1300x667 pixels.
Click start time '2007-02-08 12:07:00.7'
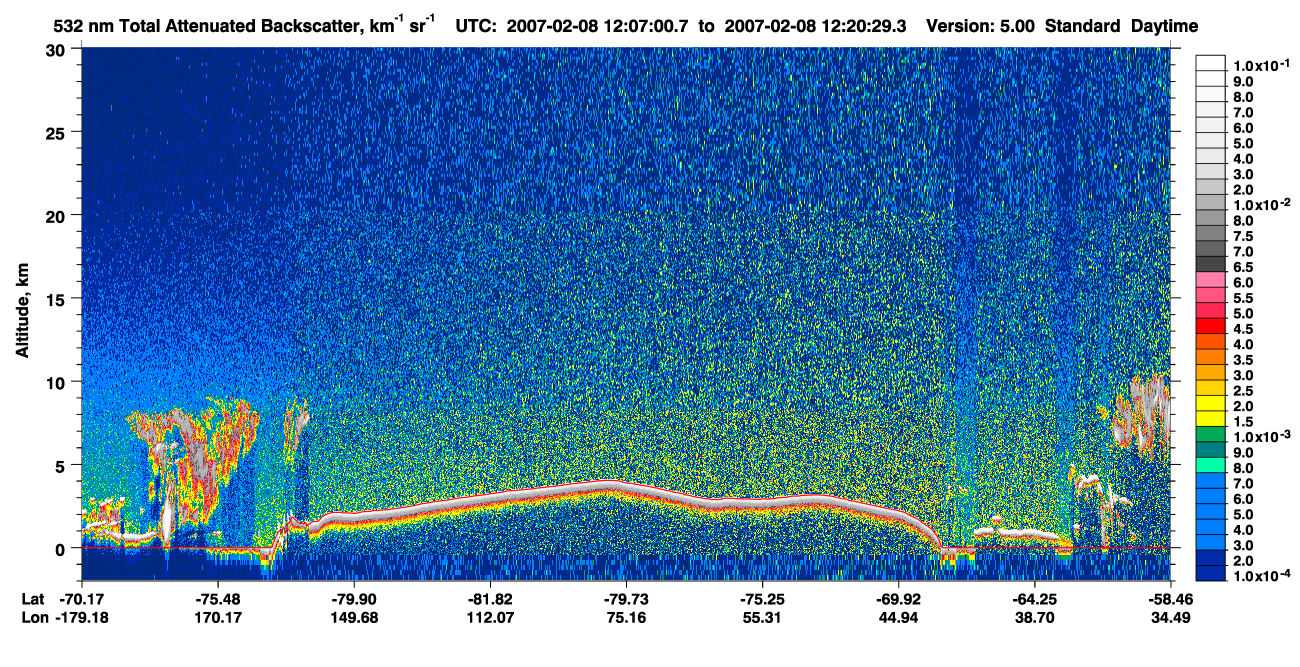[598, 26]
